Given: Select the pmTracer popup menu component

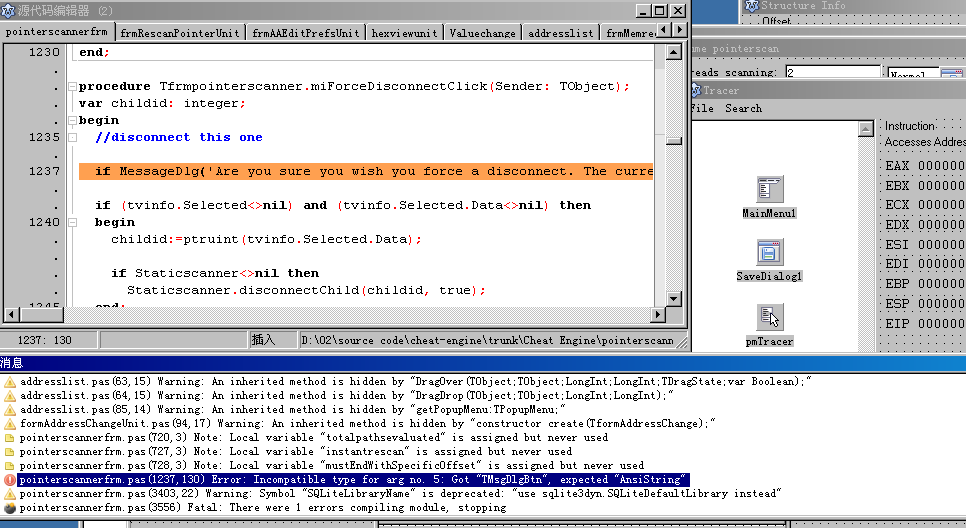Looking at the screenshot, I should [769, 317].
